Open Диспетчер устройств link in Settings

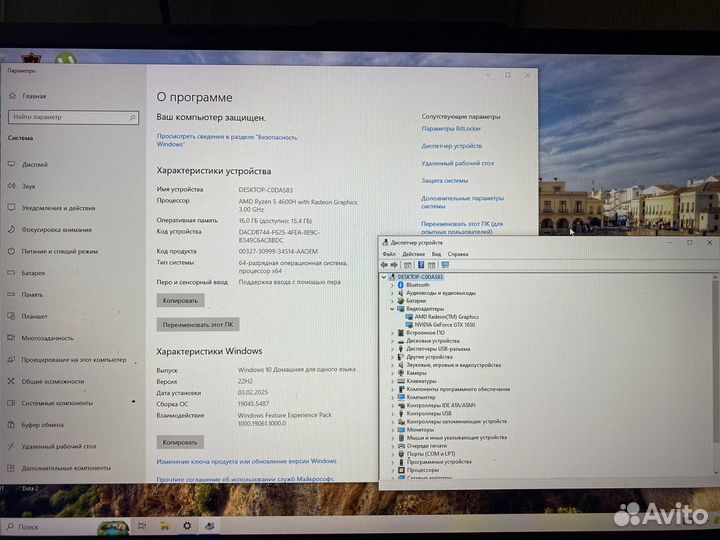coord(452,146)
